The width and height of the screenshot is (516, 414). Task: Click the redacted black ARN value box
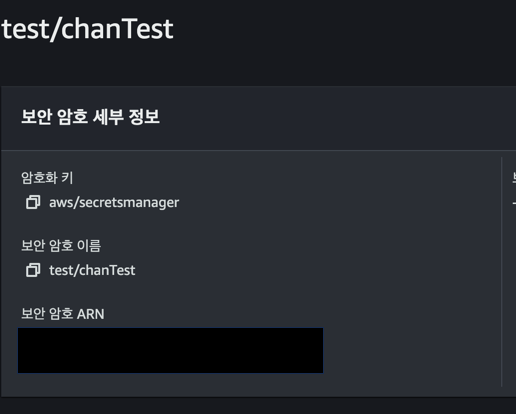click(170, 350)
